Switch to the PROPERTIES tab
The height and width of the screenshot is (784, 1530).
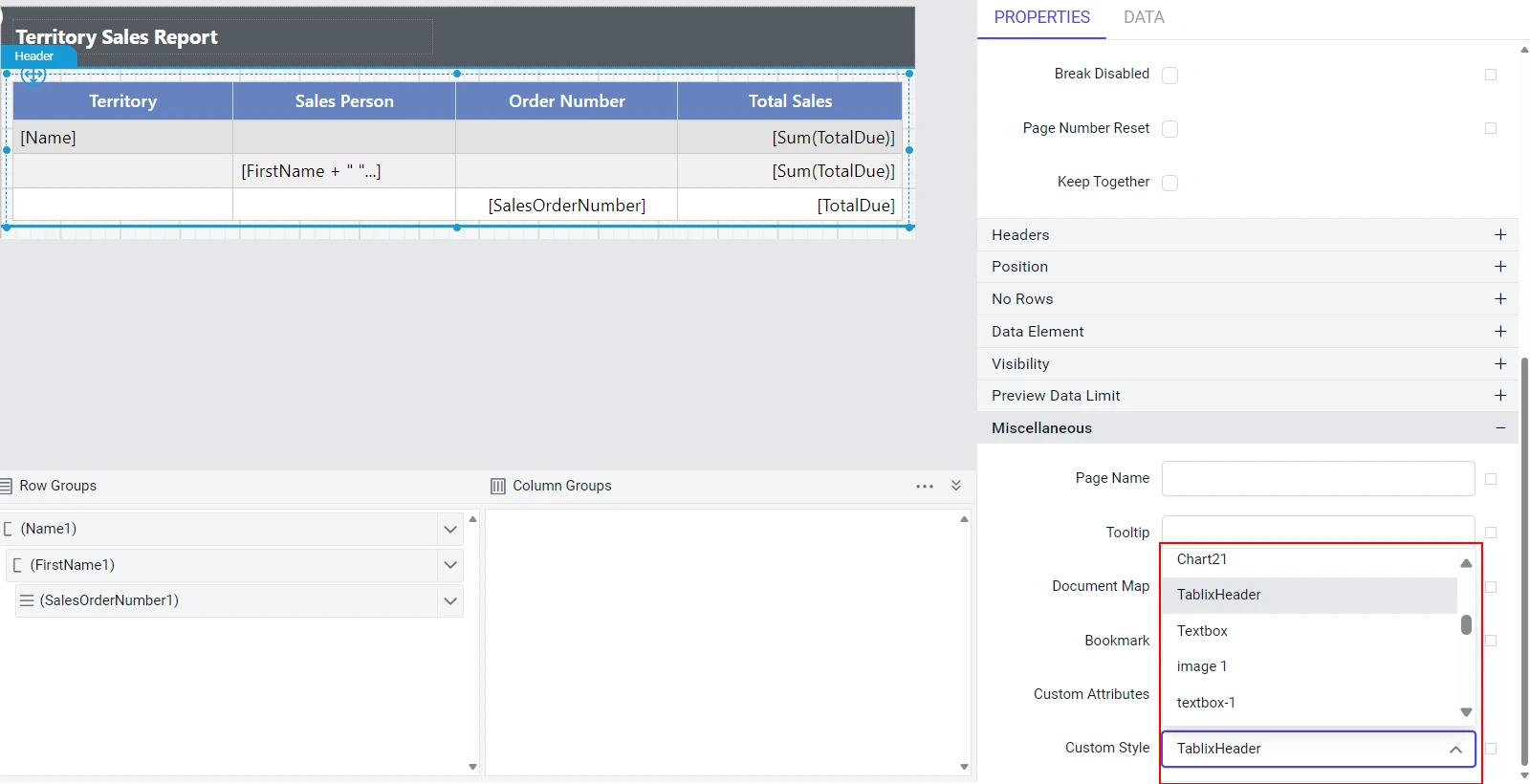coord(1041,17)
